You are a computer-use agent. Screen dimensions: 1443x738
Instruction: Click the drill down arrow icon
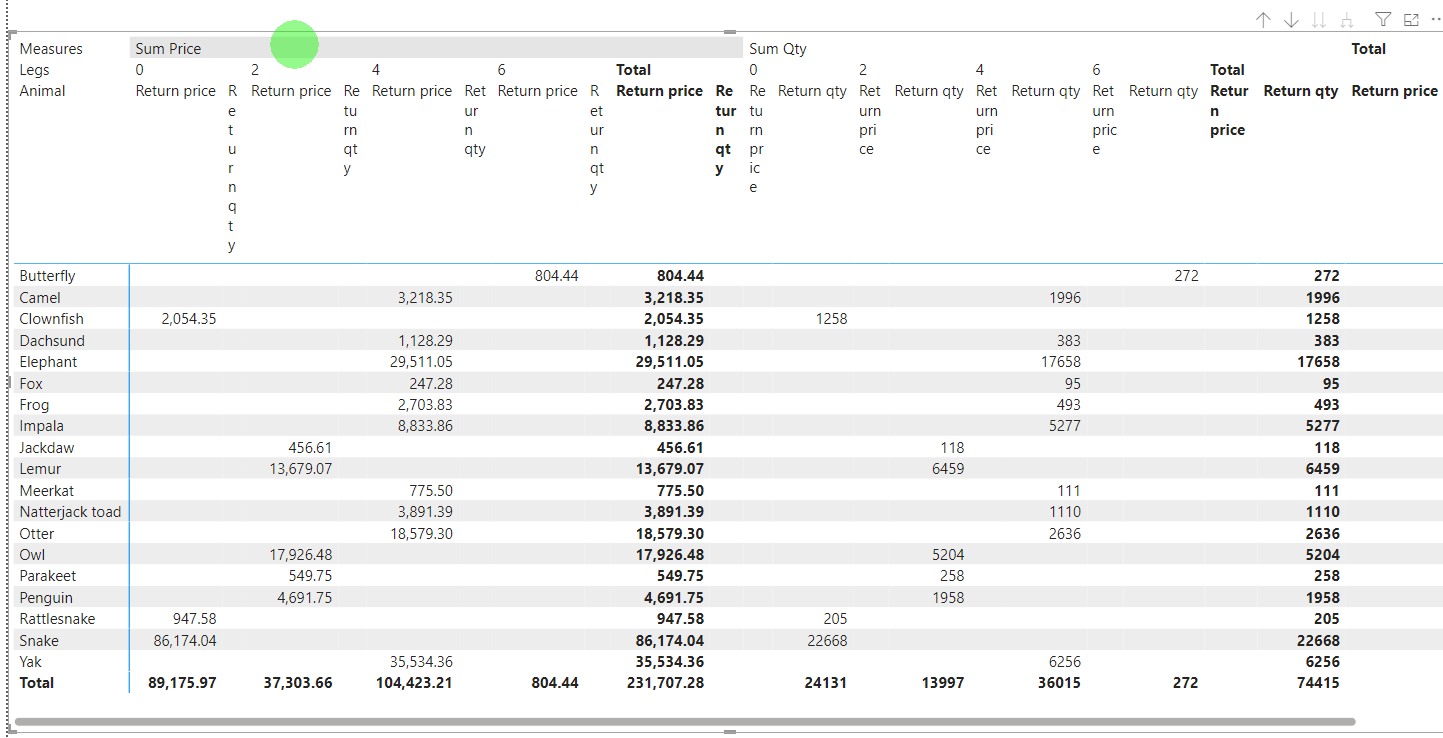click(x=1291, y=20)
